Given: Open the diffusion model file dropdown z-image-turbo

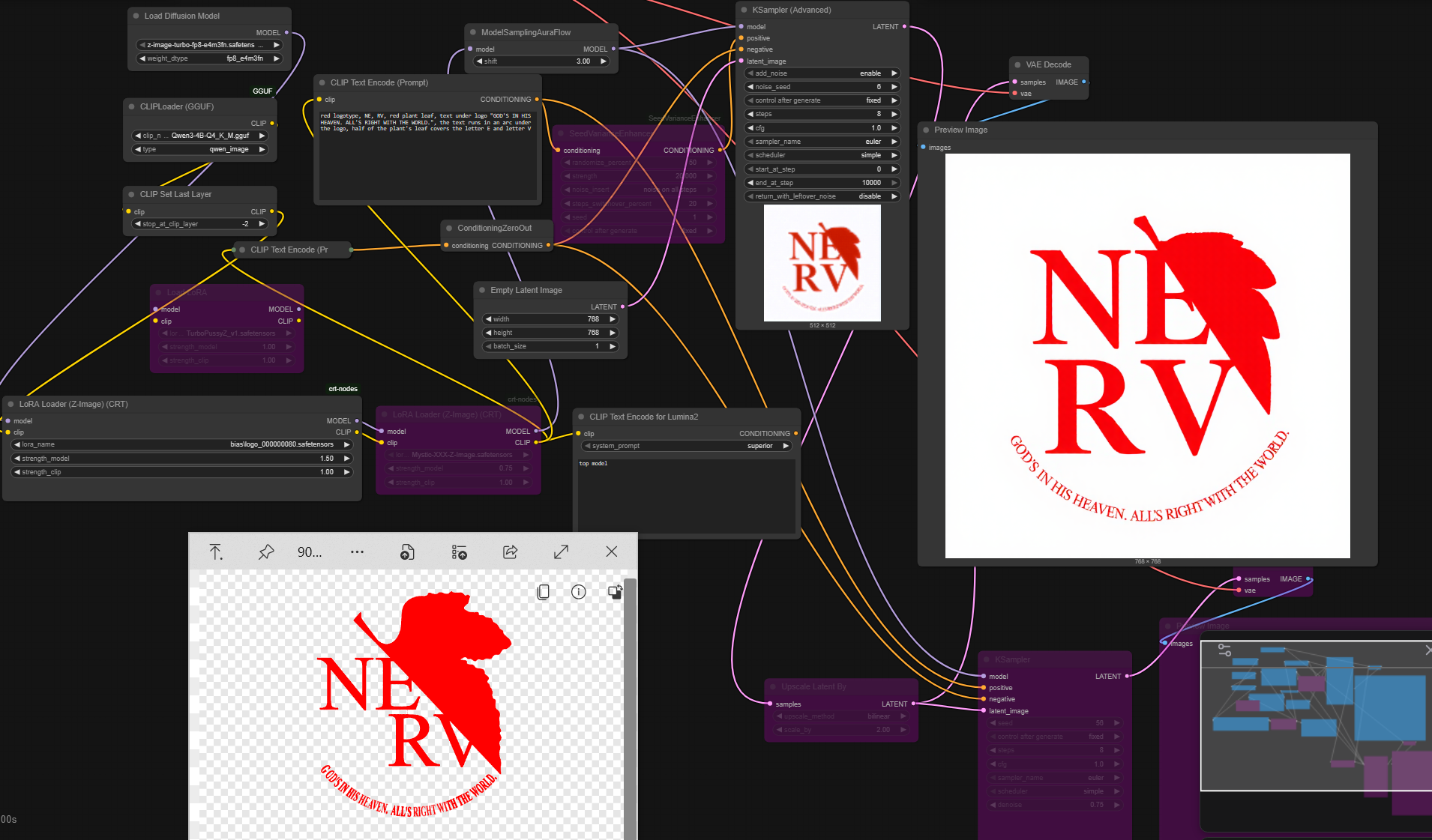Looking at the screenshot, I should [209, 45].
